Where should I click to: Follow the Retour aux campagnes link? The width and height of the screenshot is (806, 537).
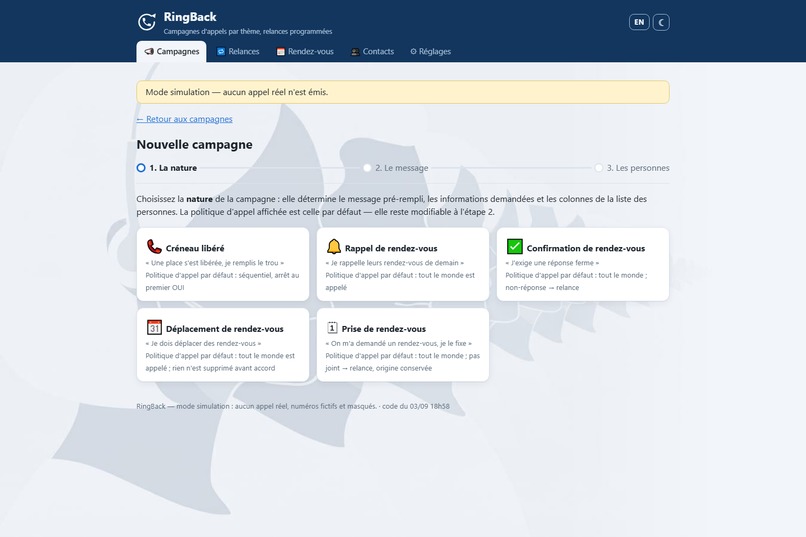(184, 119)
